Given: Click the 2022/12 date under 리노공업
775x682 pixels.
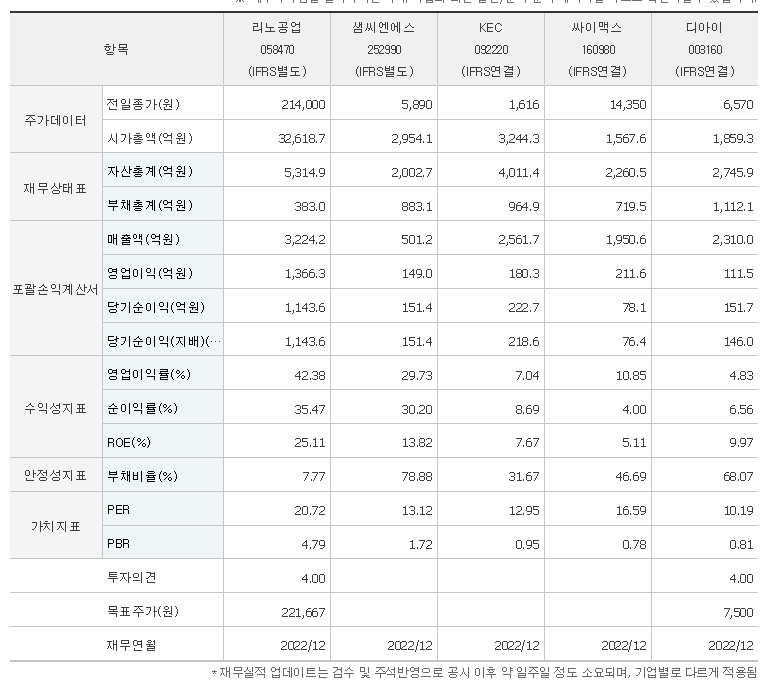Looking at the screenshot, I should click(302, 646).
